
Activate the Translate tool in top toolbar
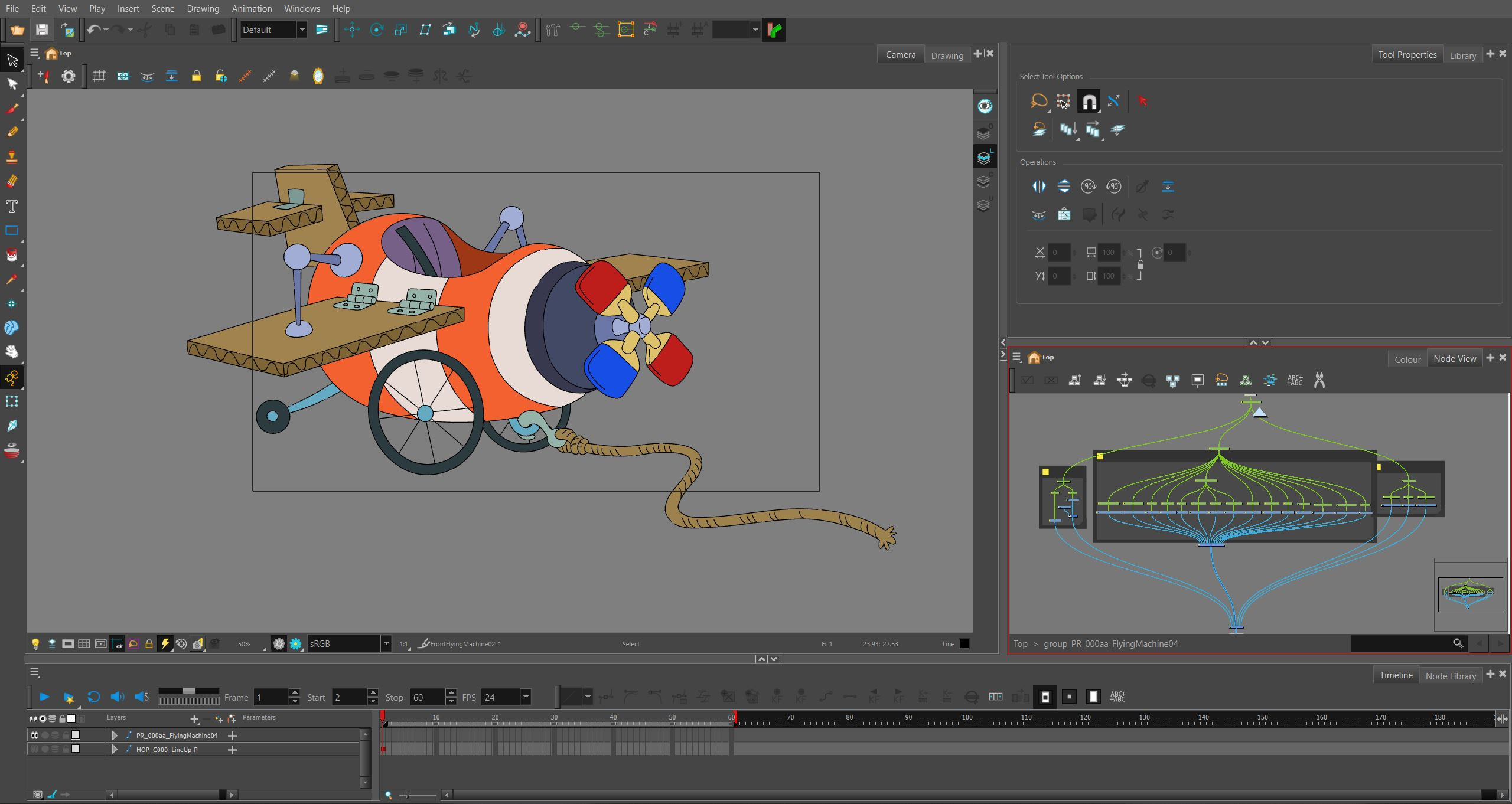point(352,30)
